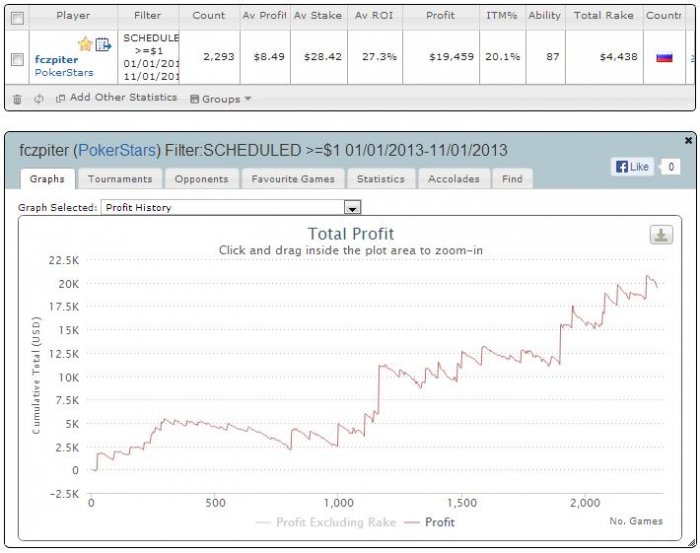Click the fczpiter player name link

pos(56,59)
